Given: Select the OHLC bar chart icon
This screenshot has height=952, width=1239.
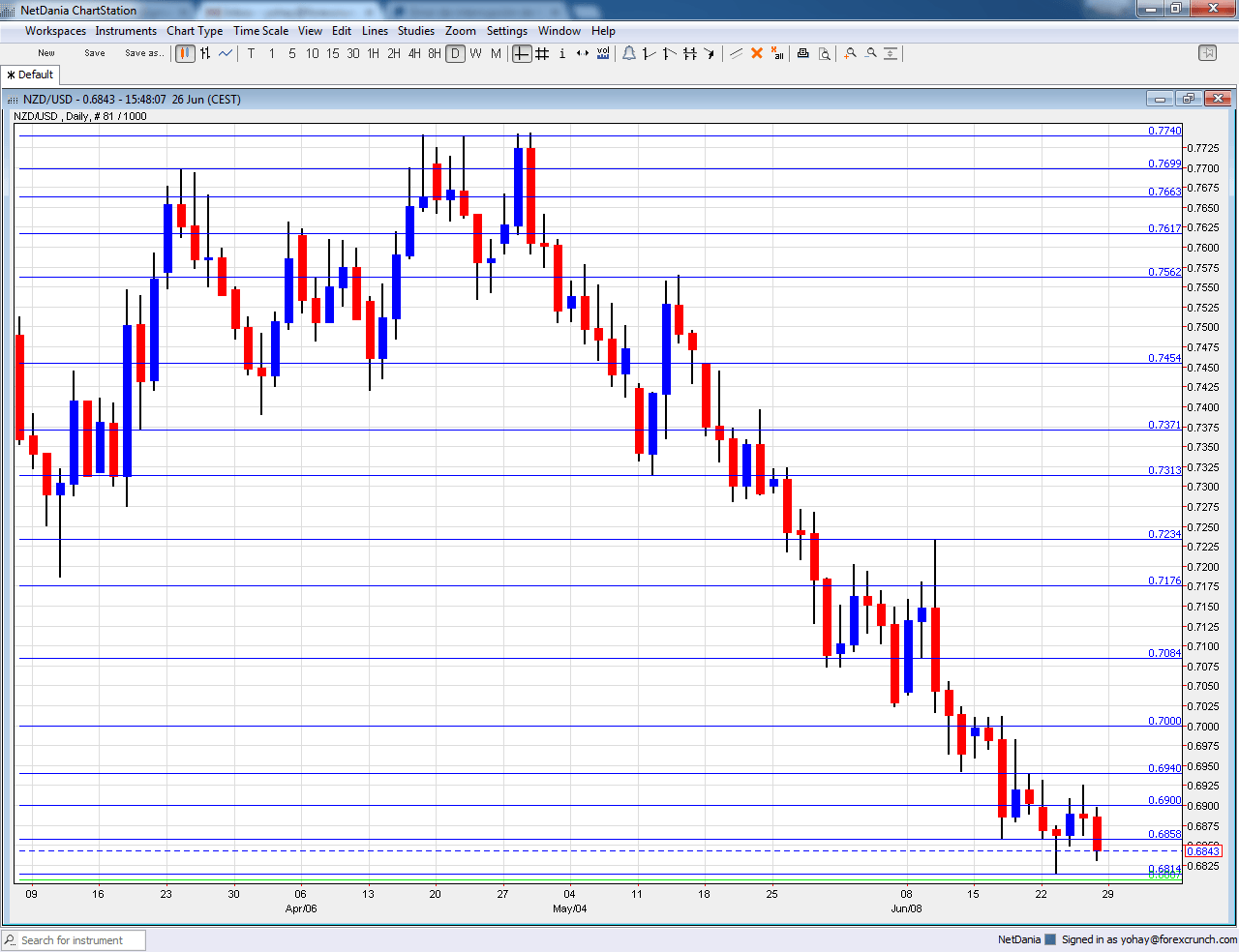Looking at the screenshot, I should [x=205, y=53].
